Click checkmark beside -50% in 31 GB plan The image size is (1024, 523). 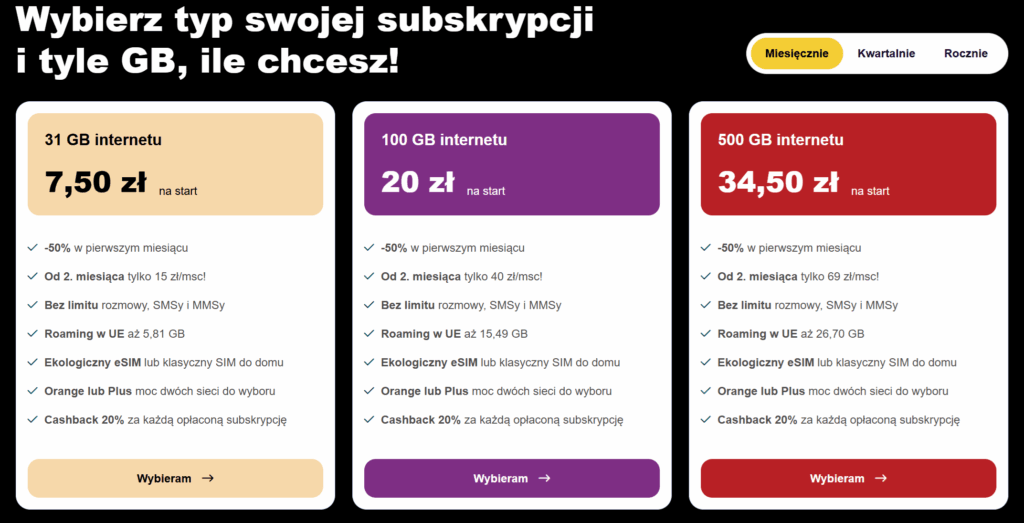click(33, 247)
